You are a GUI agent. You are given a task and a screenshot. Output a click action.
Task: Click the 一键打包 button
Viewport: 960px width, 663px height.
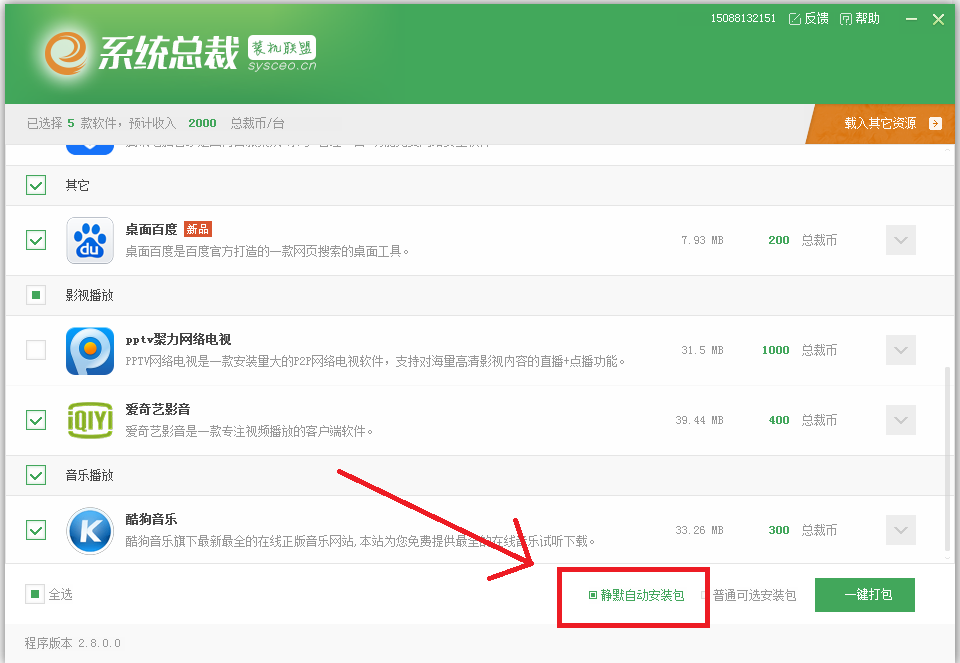coord(865,594)
